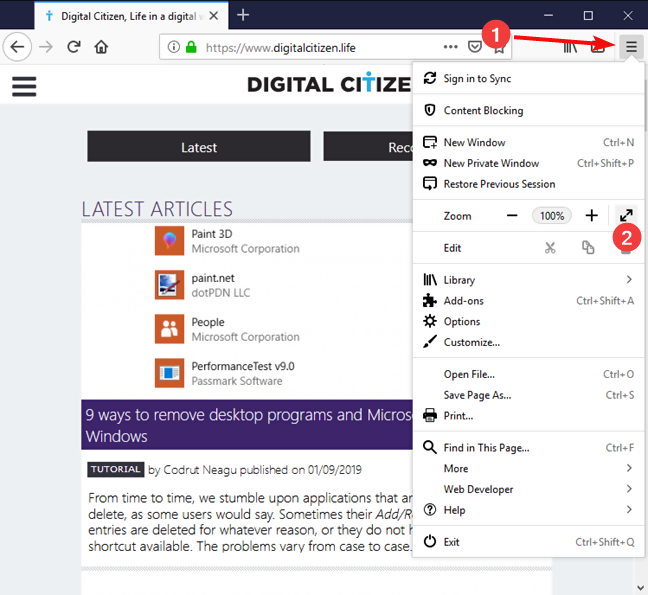The image size is (648, 595).
Task: Click the 'dotPDN LLC' text
Action: click(221, 293)
